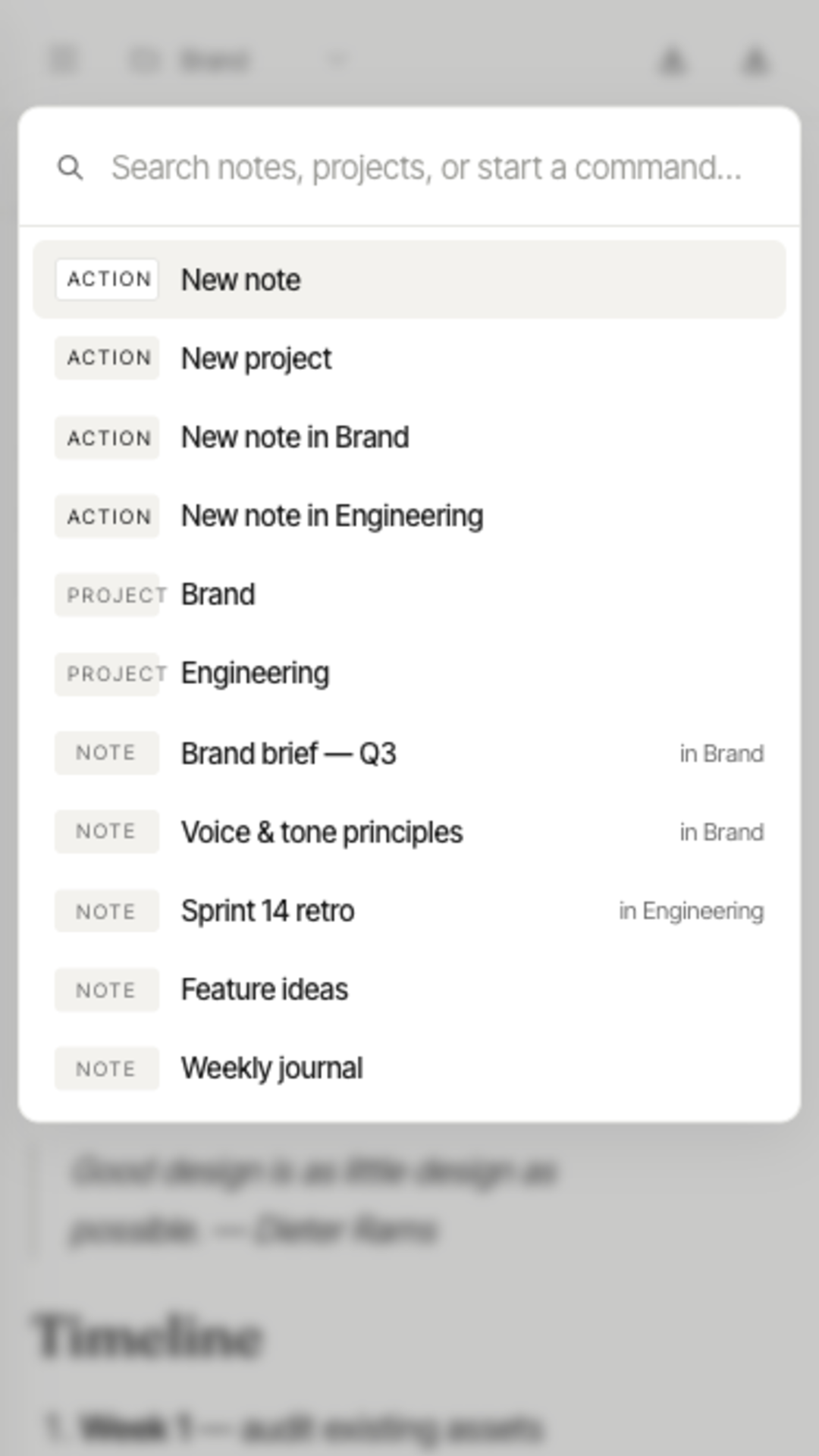Open the Brand project
819x1456 pixels.
[217, 595]
